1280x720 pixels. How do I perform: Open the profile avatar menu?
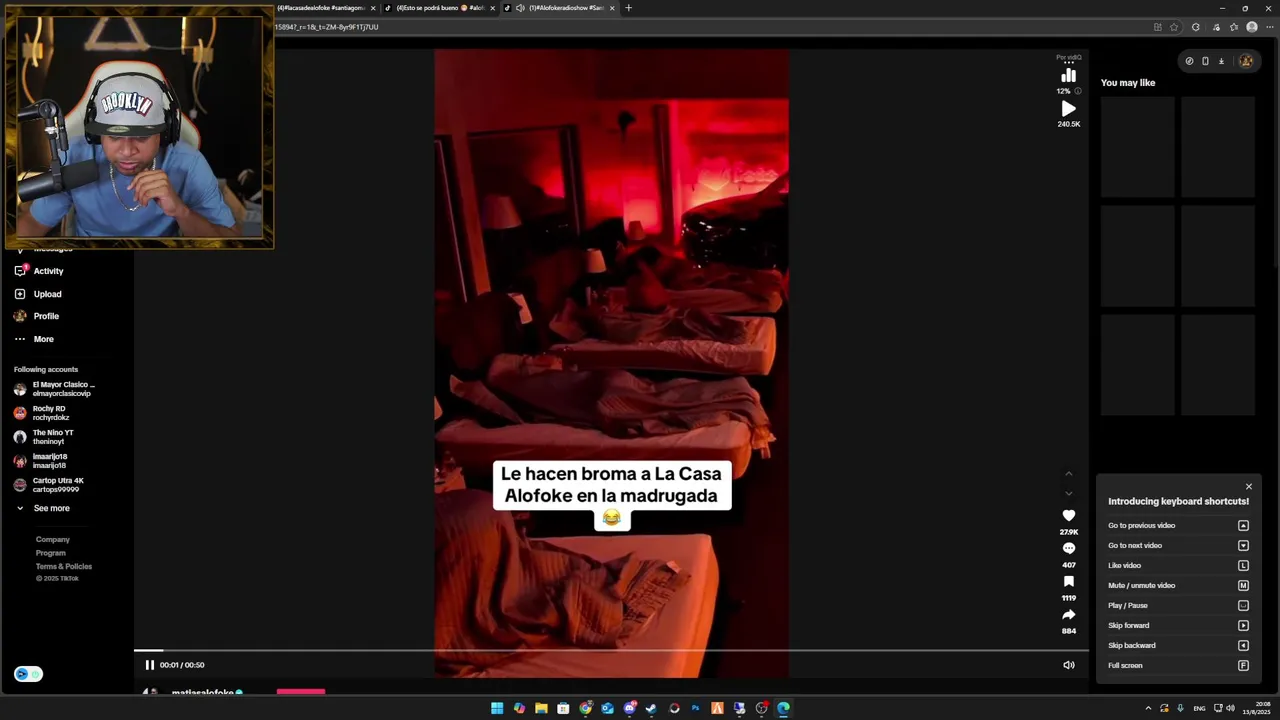(1246, 61)
